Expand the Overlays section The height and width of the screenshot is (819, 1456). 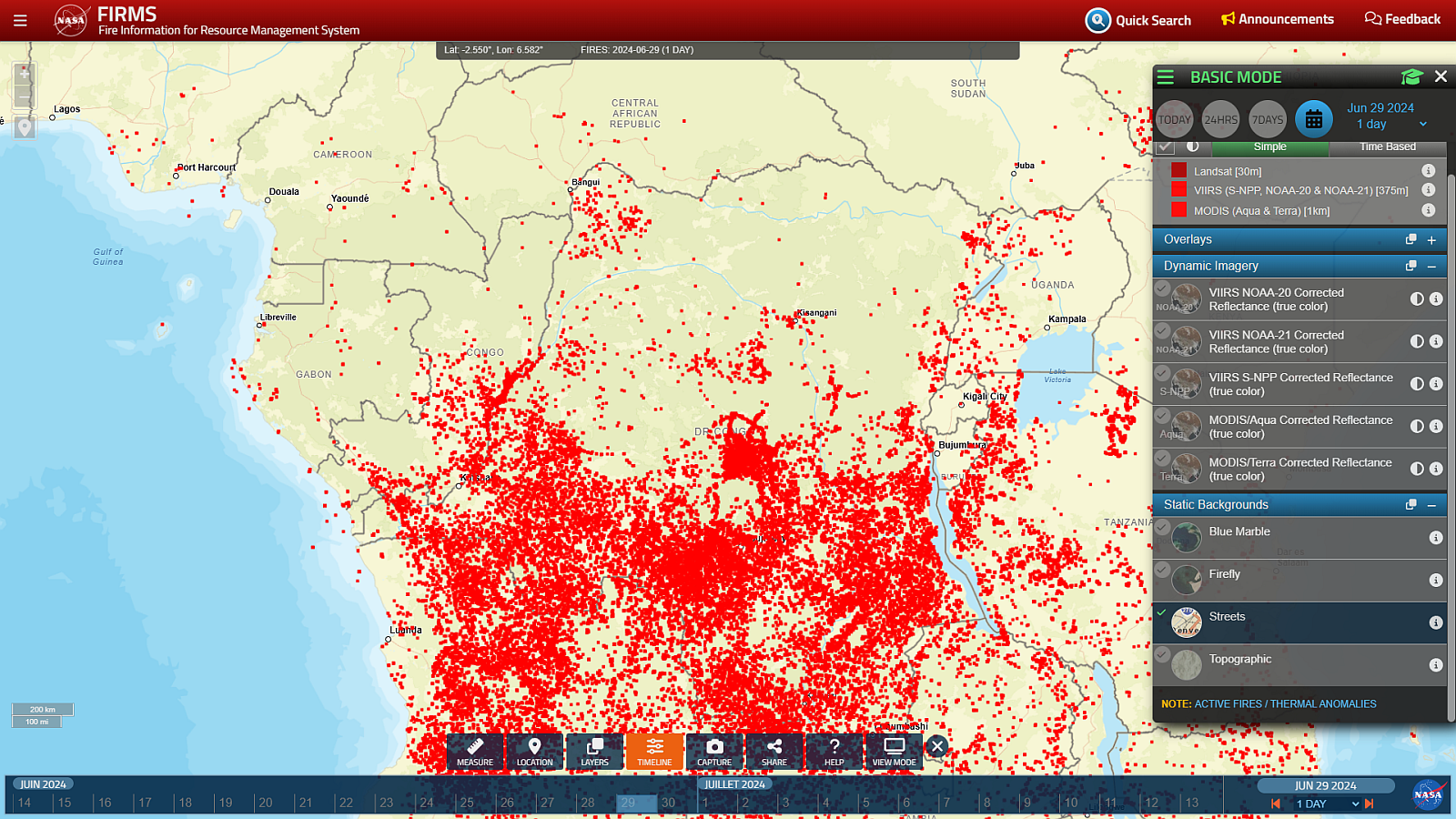(1431, 240)
